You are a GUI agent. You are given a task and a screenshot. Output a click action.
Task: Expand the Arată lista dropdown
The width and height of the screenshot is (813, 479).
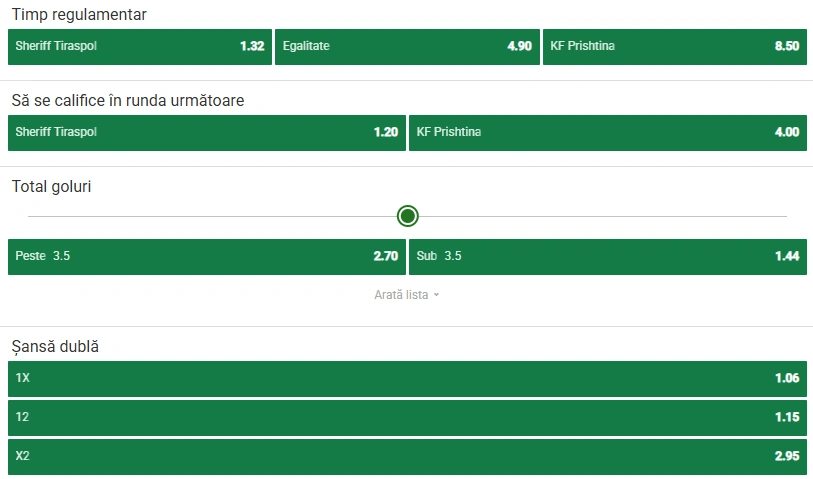coord(406,294)
